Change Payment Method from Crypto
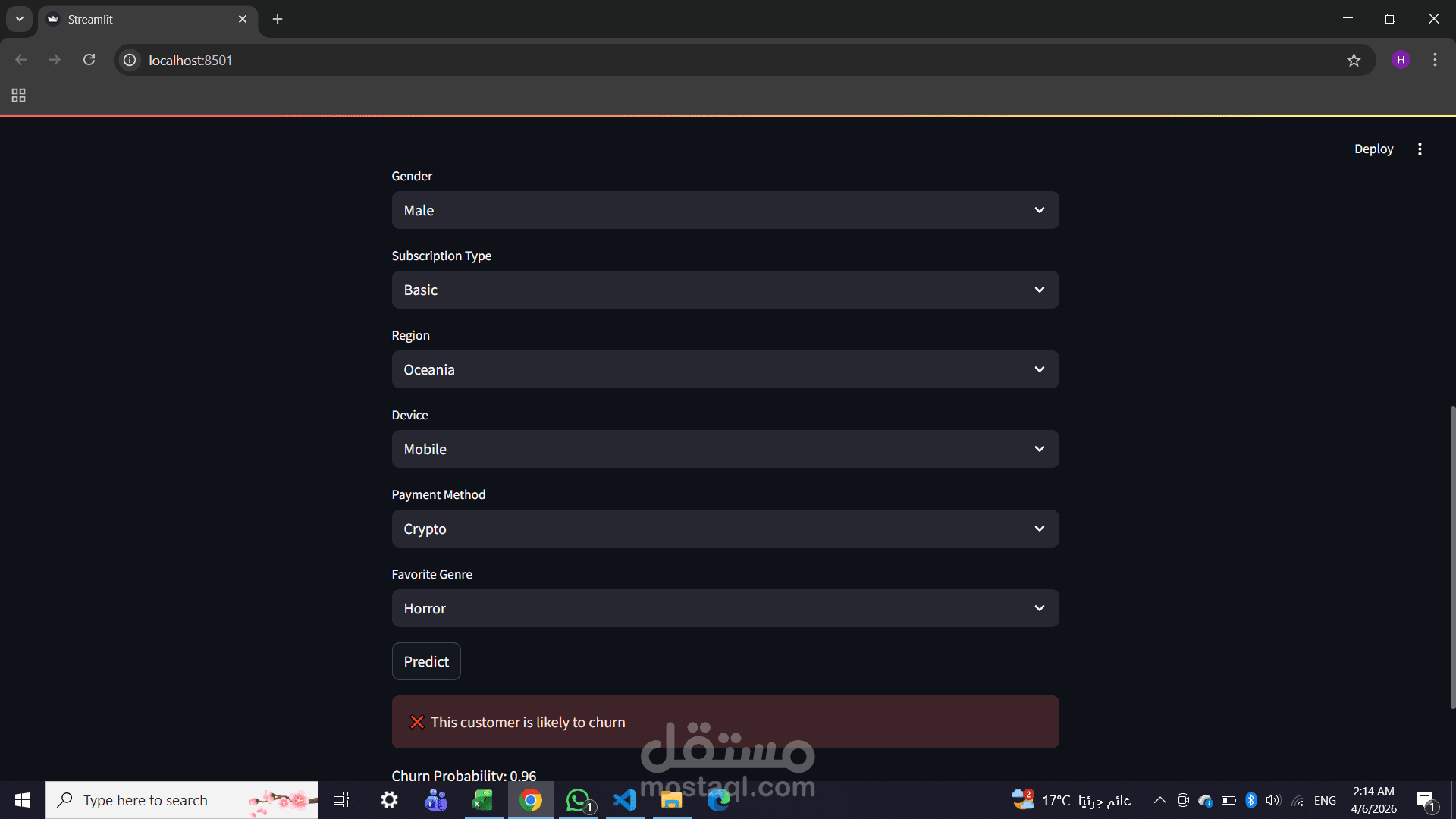 point(724,529)
